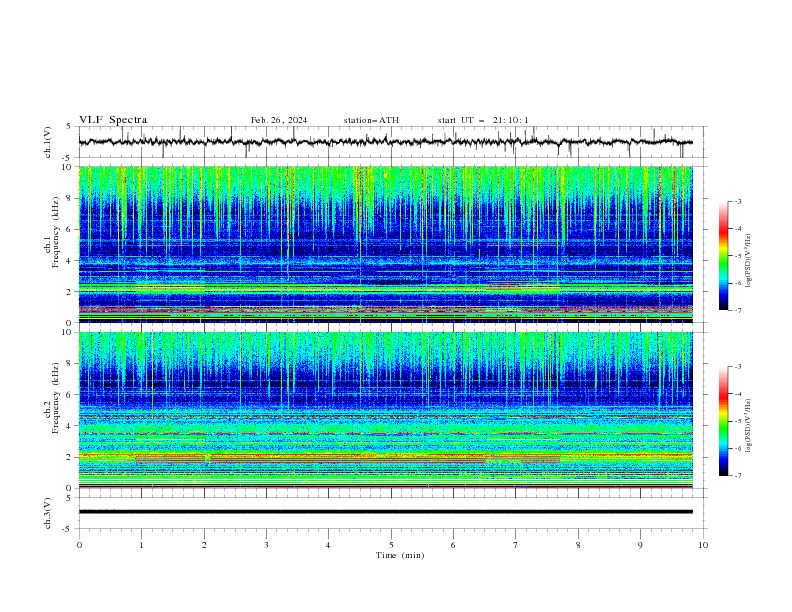Click the "6" tick on the time axis
The image size is (792, 612).
click(x=454, y=545)
